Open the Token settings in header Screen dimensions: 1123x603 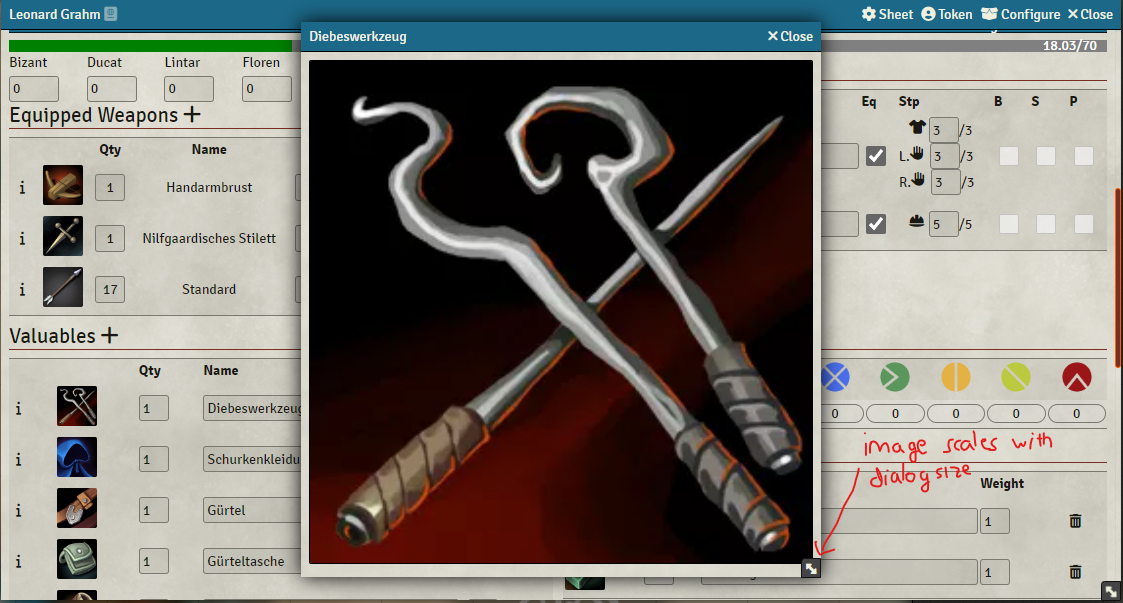[947, 14]
